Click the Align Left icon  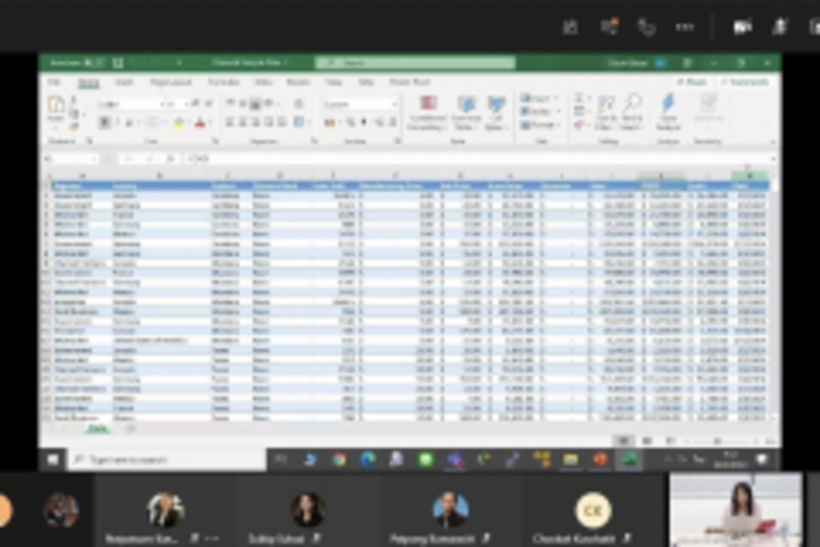tap(230, 122)
